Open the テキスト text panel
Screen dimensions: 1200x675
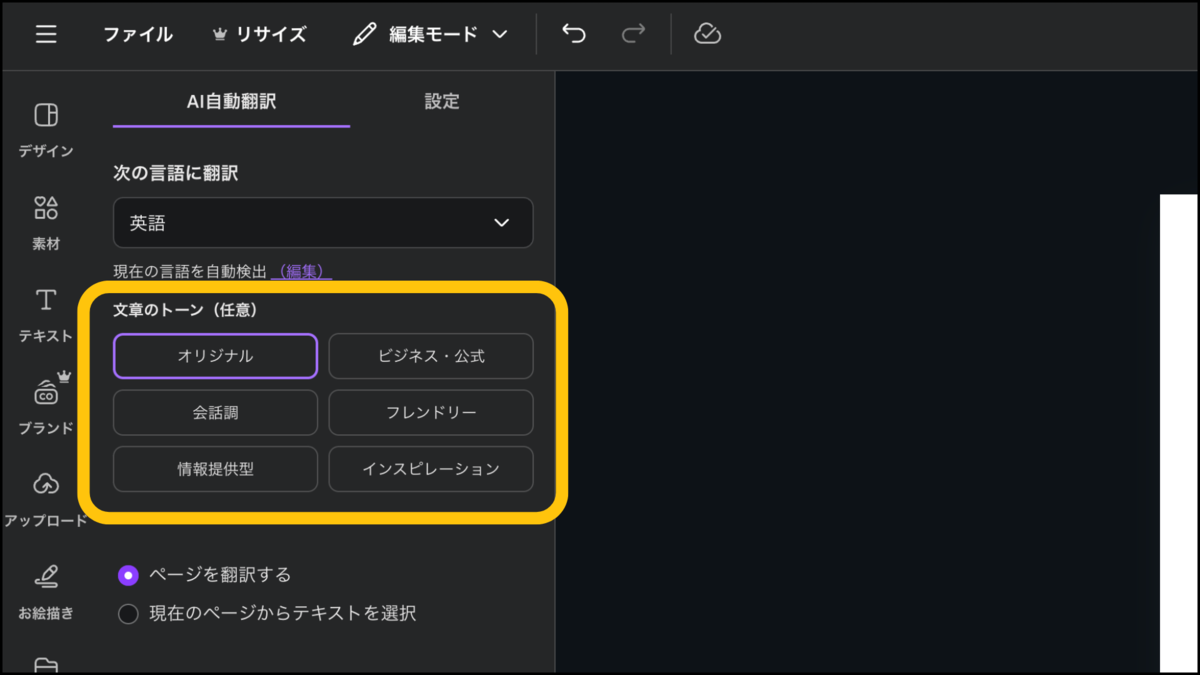[x=46, y=315]
